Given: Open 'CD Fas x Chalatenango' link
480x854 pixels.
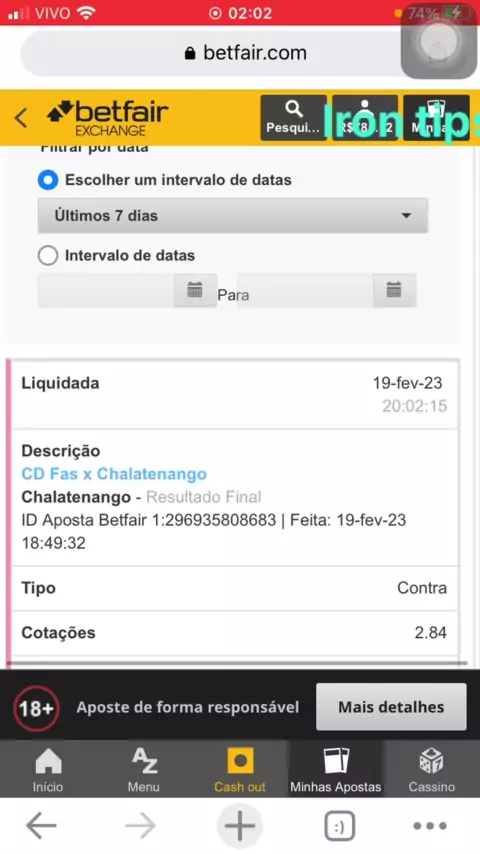Looking at the screenshot, I should point(114,474).
